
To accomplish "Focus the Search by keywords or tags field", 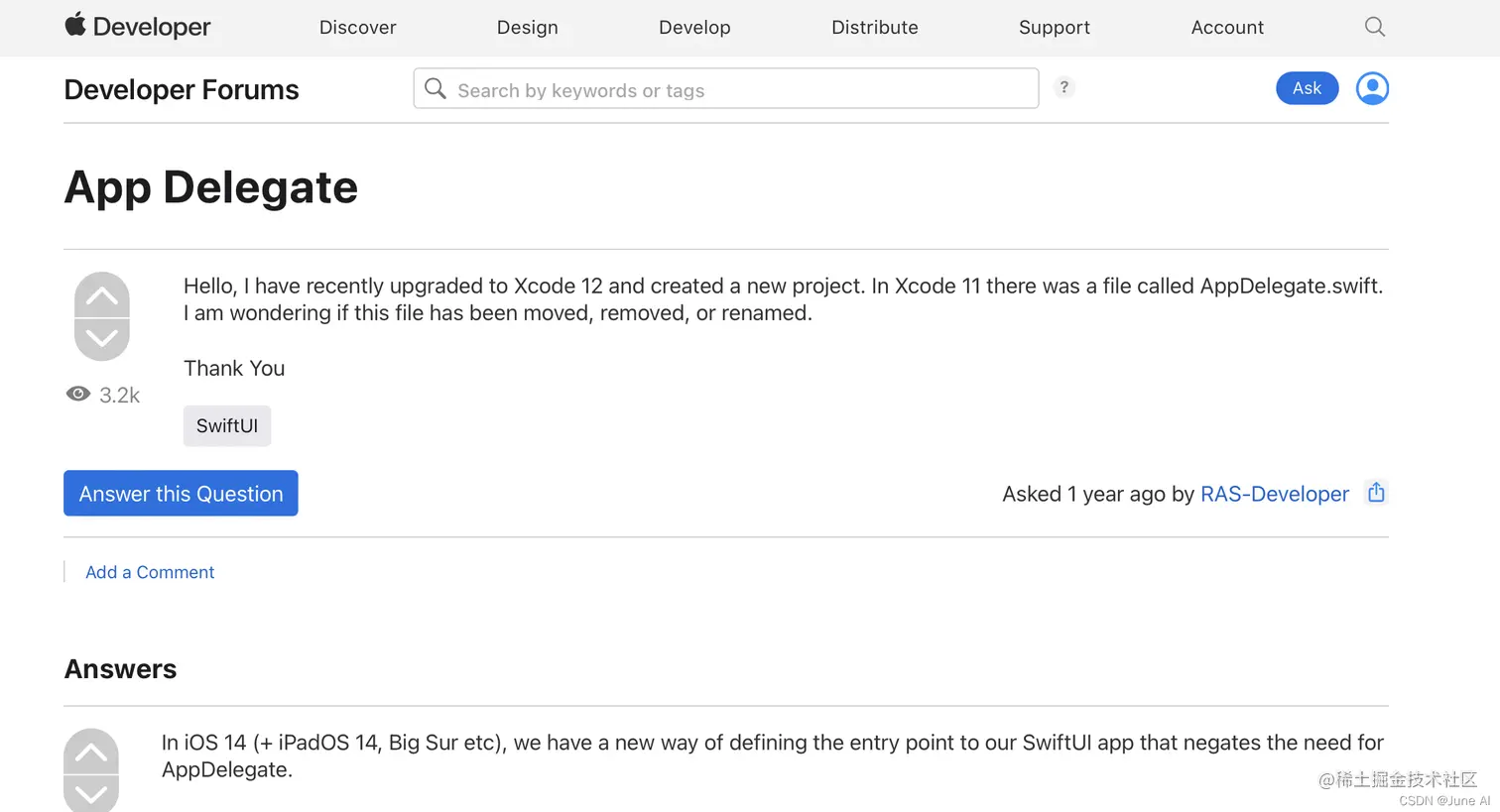I will (726, 88).
